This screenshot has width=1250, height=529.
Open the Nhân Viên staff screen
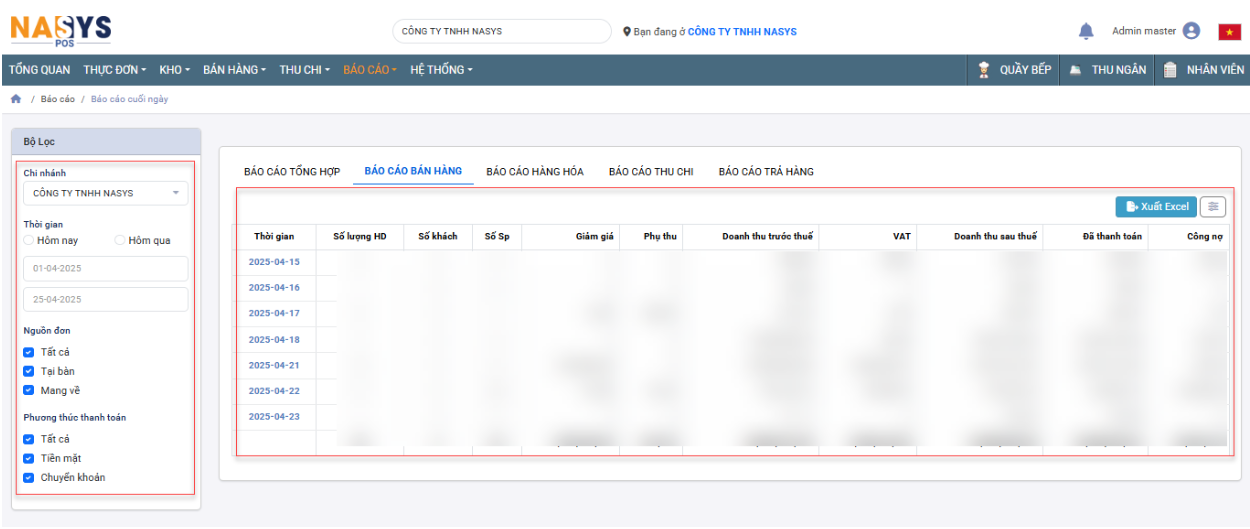click(x=1203, y=70)
